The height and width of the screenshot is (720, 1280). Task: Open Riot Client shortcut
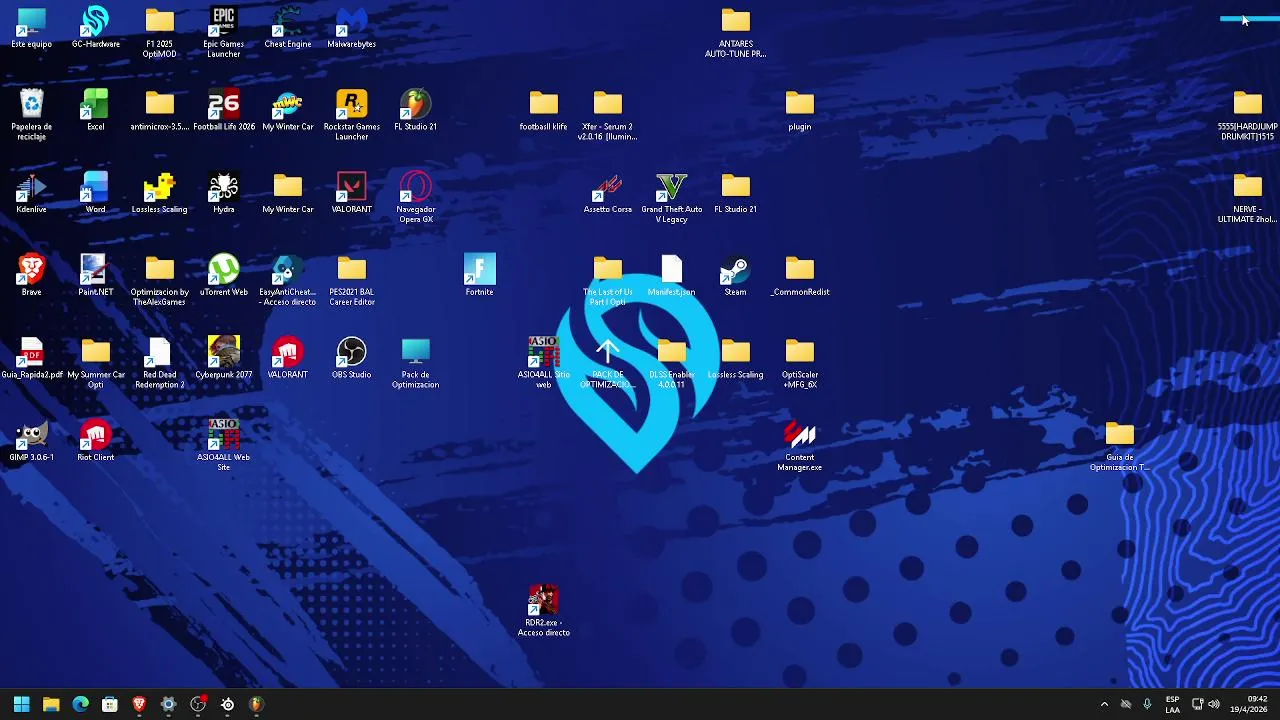coord(95,441)
